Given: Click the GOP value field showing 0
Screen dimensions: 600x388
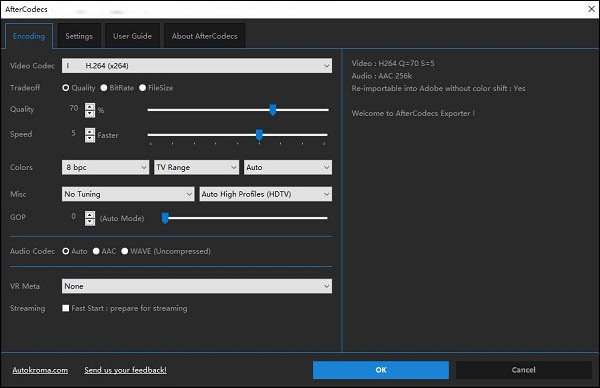Looking at the screenshot, I should pyautogui.click(x=73, y=217).
